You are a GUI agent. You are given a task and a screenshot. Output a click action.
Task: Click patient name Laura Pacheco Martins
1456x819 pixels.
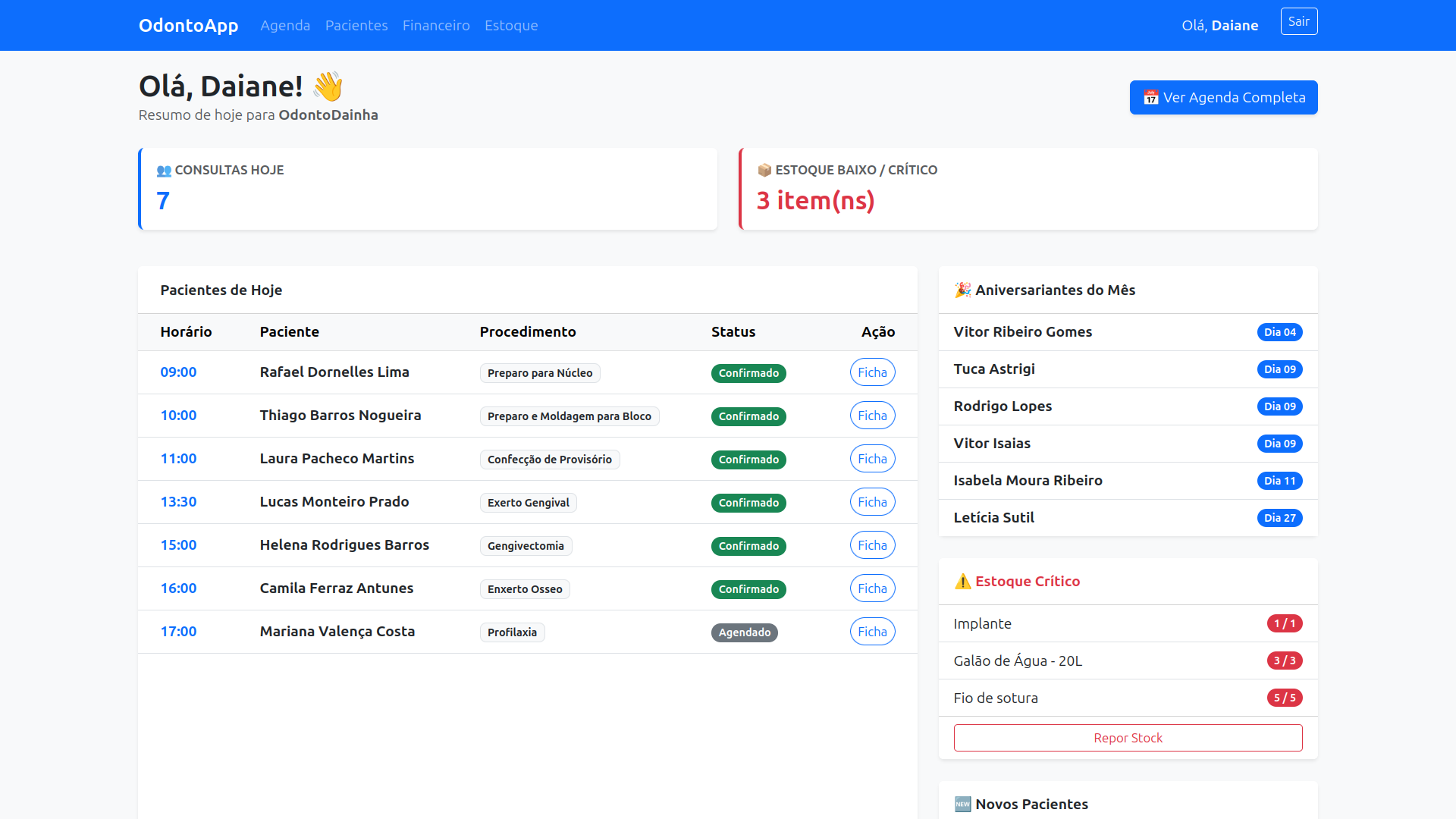pos(337,459)
